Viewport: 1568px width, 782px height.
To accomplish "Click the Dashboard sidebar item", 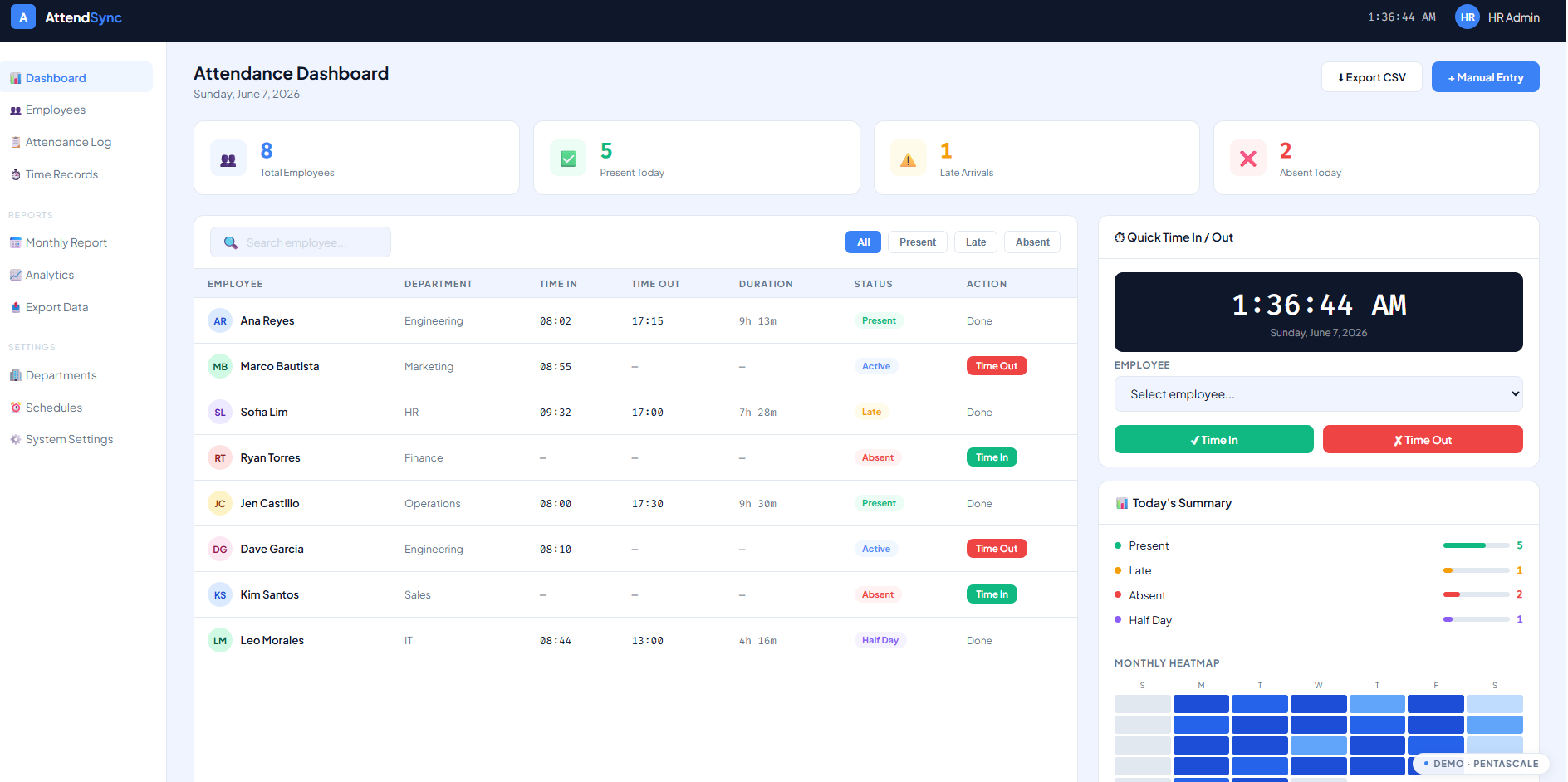I will pyautogui.click(x=76, y=77).
